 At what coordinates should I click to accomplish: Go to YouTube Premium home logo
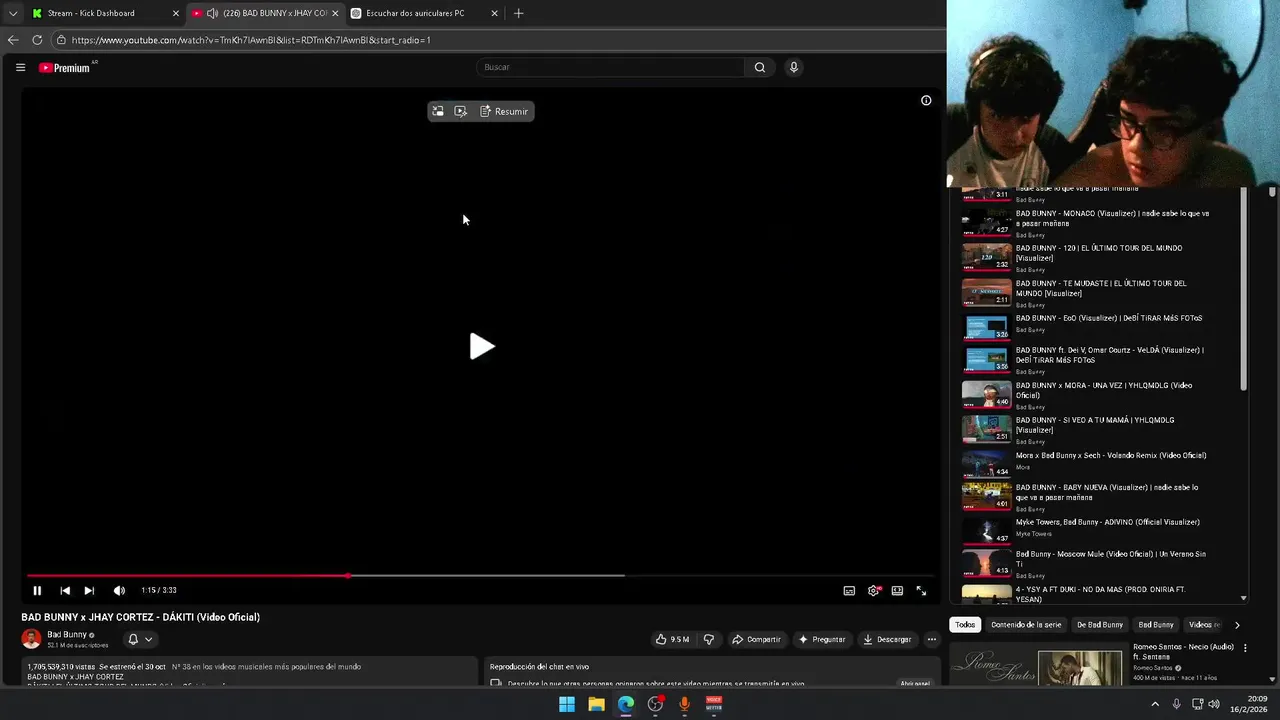tap(65, 67)
